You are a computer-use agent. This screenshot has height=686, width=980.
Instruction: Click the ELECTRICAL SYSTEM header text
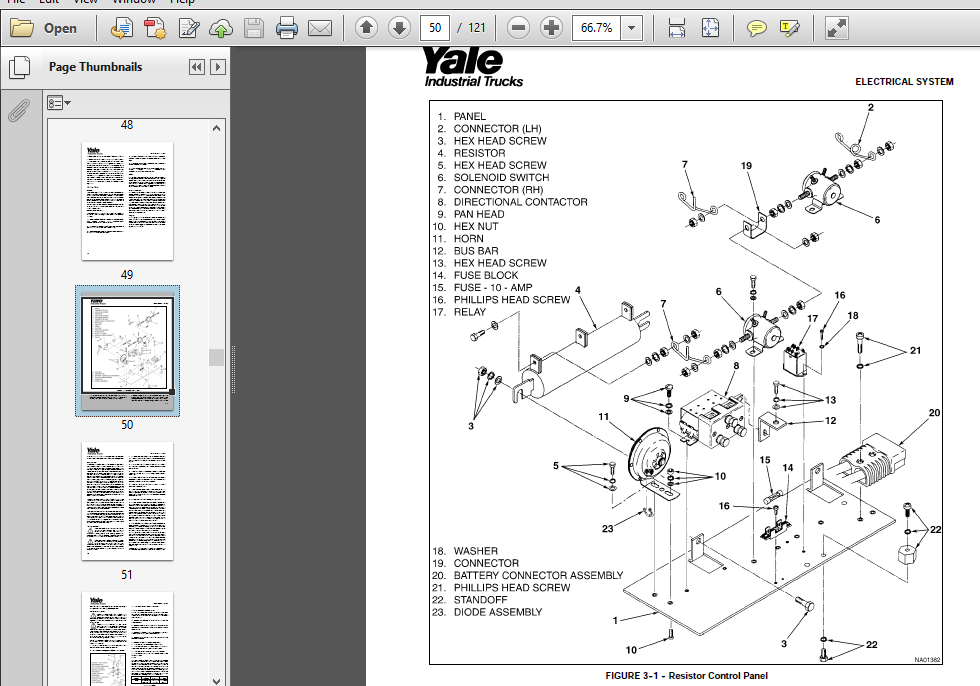[x=904, y=82]
